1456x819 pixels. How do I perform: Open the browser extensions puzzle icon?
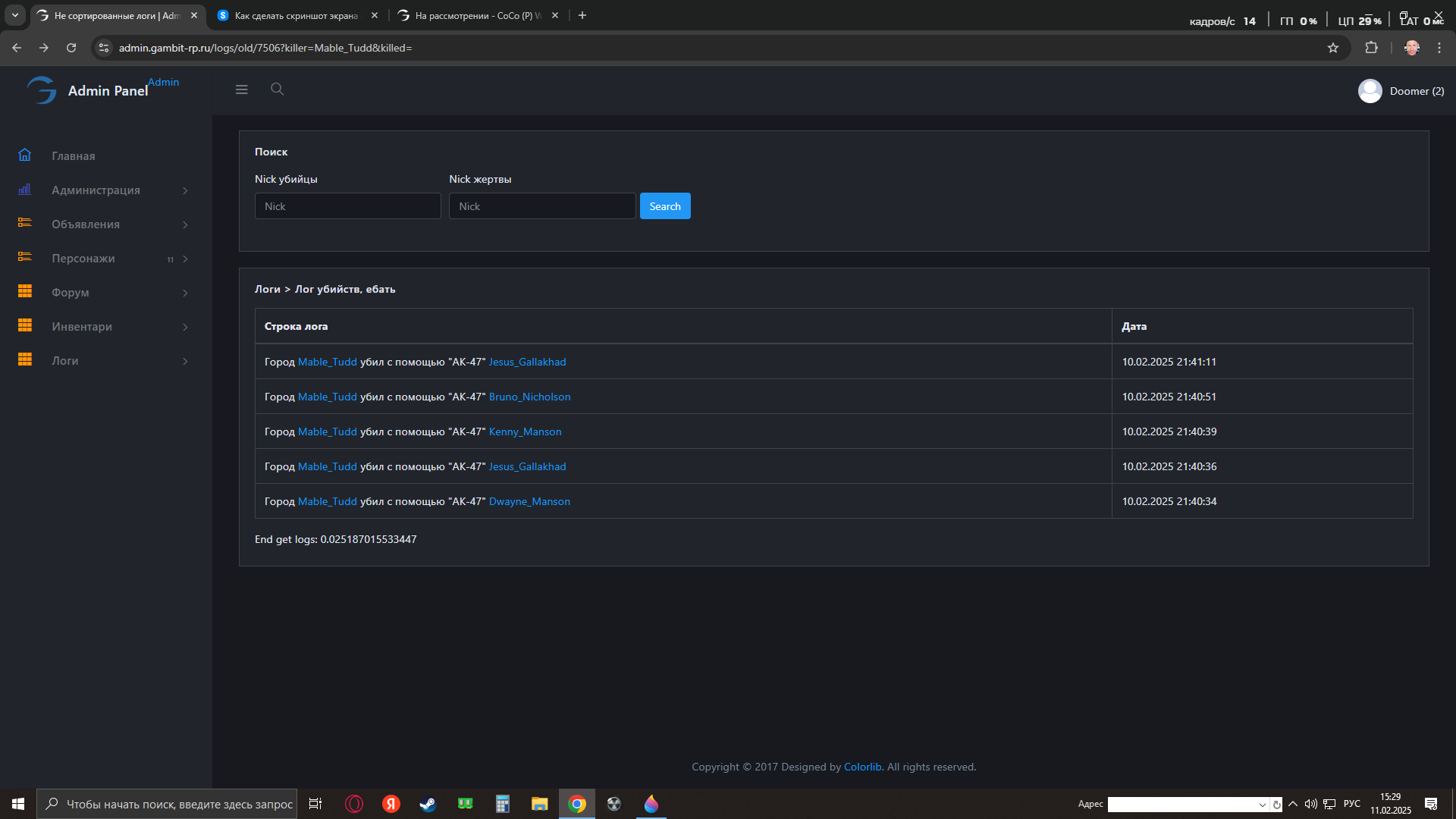click(1371, 48)
